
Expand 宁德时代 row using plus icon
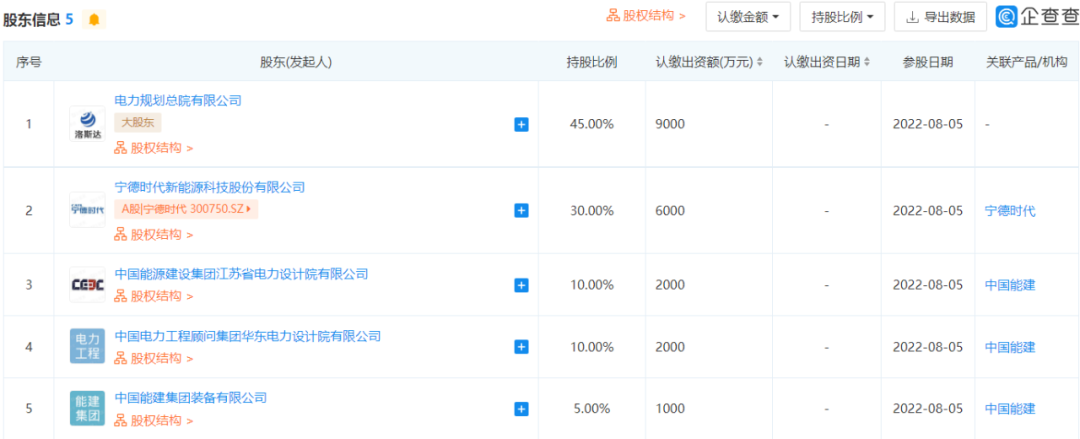coord(521,210)
